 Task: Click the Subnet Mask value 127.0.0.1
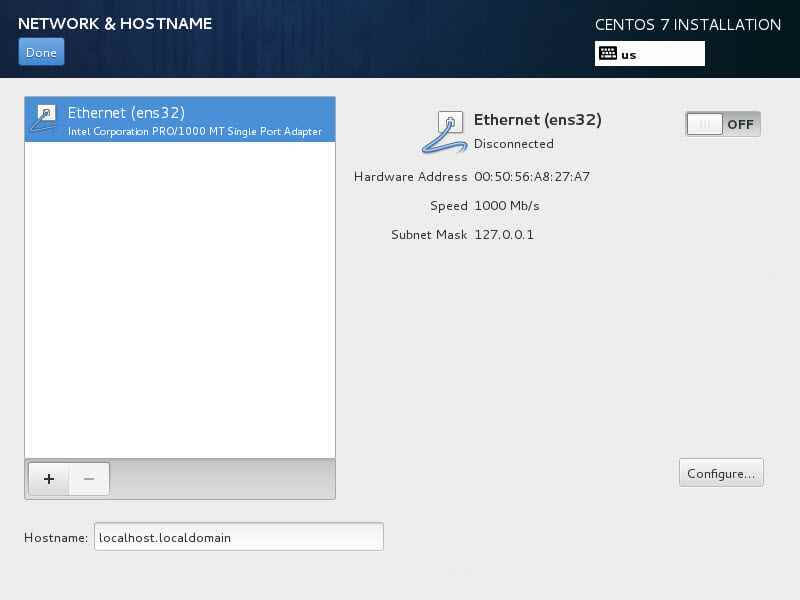pyautogui.click(x=504, y=235)
